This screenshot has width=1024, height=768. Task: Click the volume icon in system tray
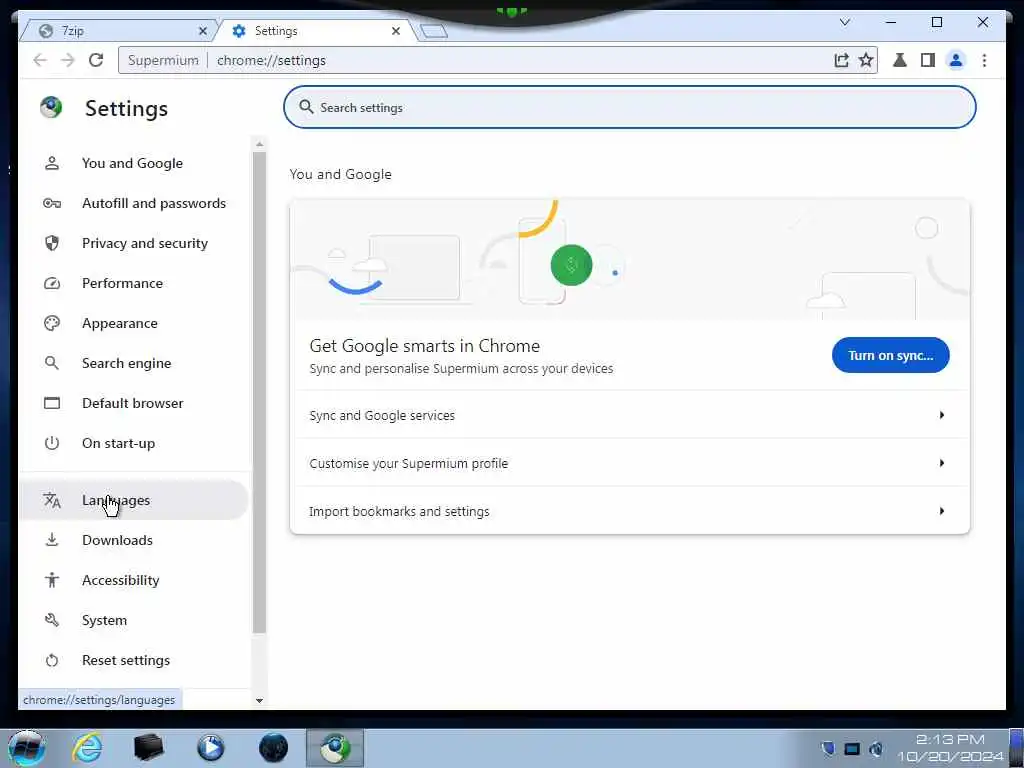(x=876, y=748)
